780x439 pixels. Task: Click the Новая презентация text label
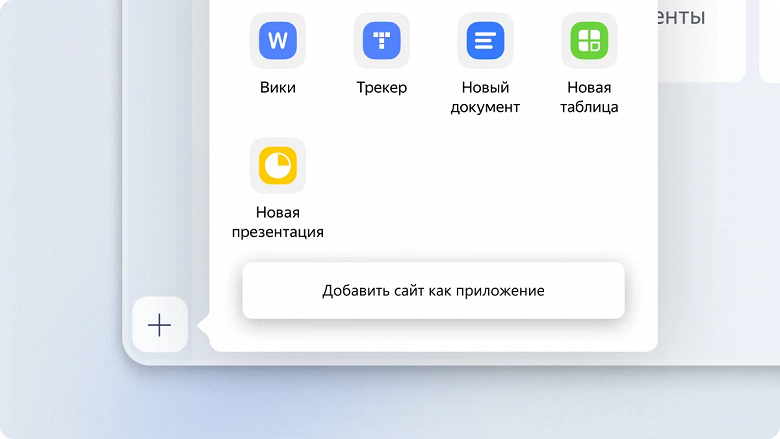(x=278, y=222)
